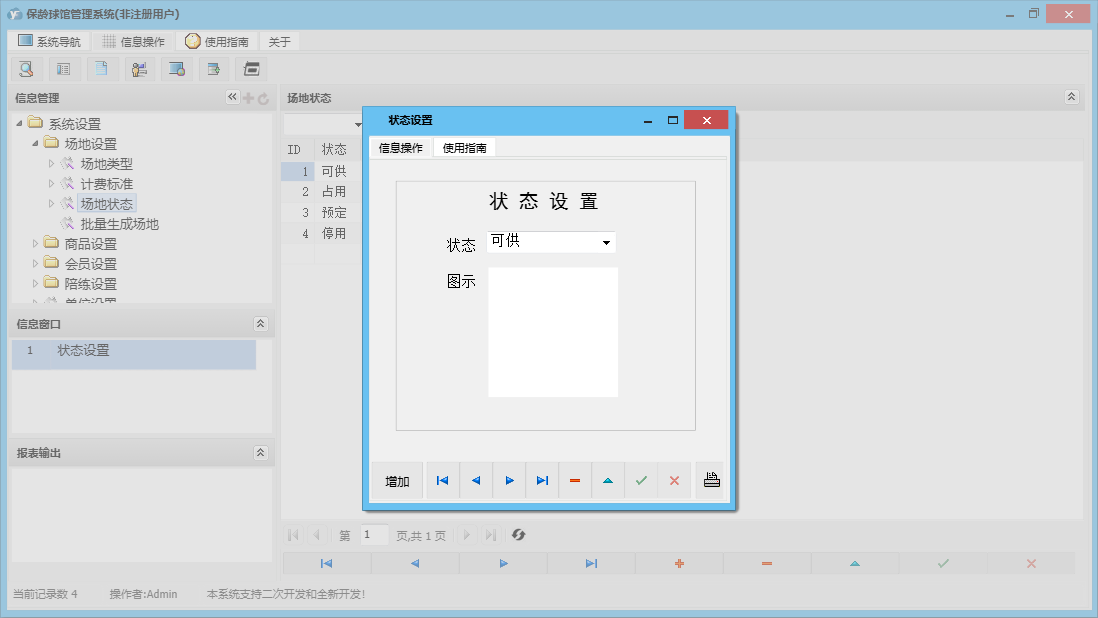Screen dimensions: 1098x618
Task: Collapse the 信息窗口 panel with its chevron
Action: 261,323
